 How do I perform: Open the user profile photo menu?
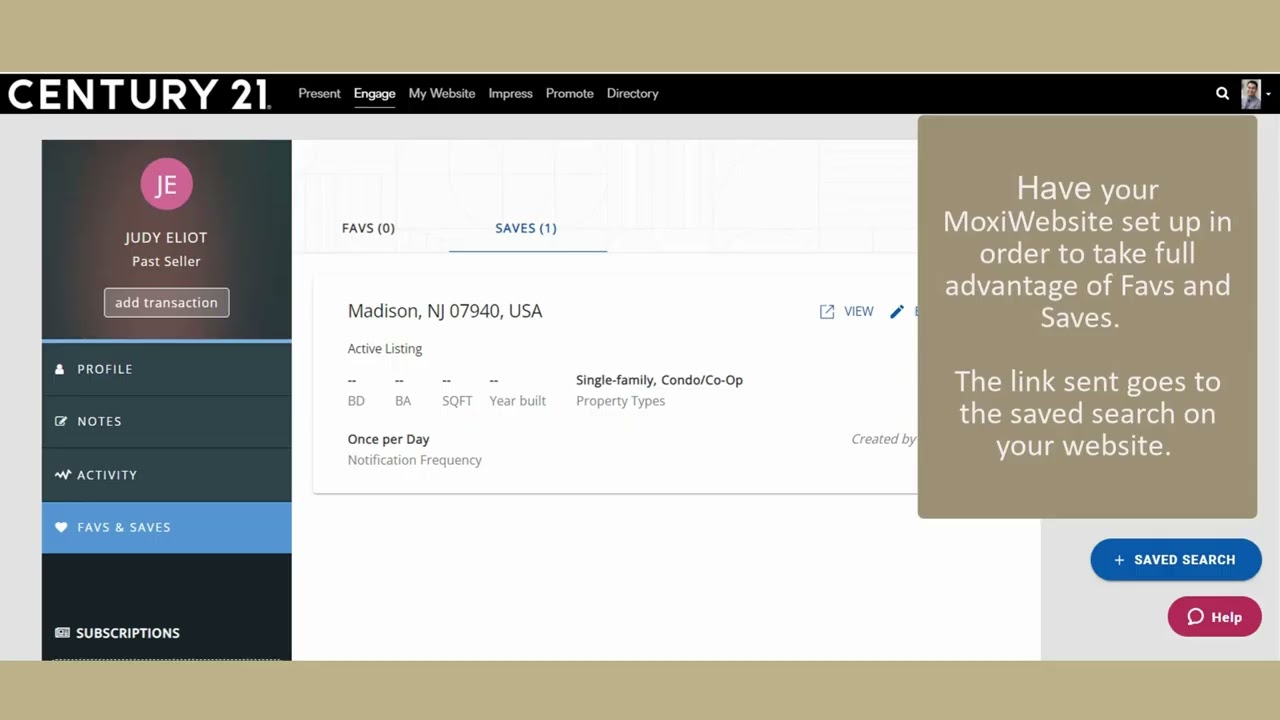click(x=1251, y=93)
